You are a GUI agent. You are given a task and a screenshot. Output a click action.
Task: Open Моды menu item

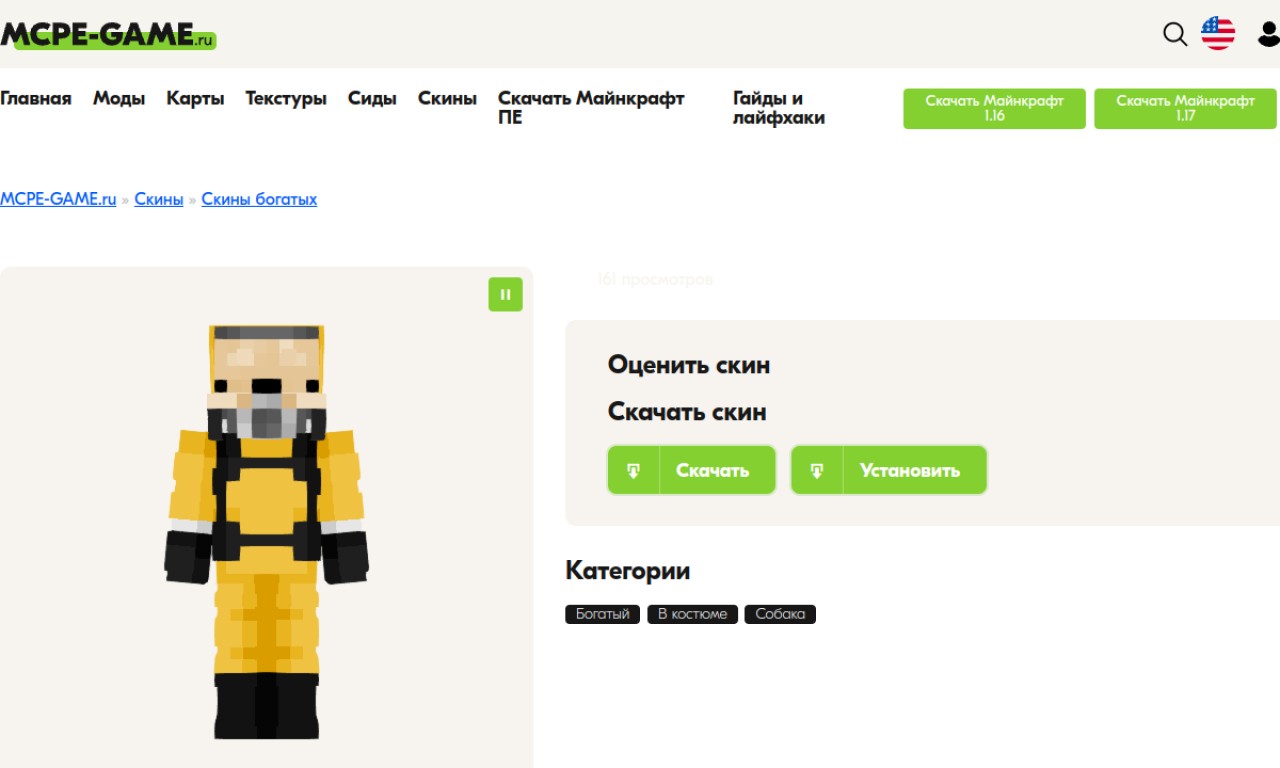click(x=119, y=98)
